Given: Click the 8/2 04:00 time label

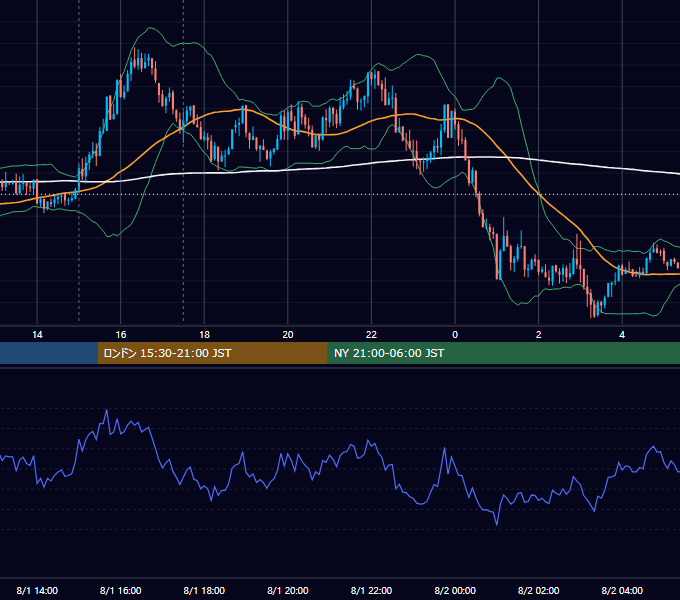Looking at the screenshot, I should coord(622,590).
